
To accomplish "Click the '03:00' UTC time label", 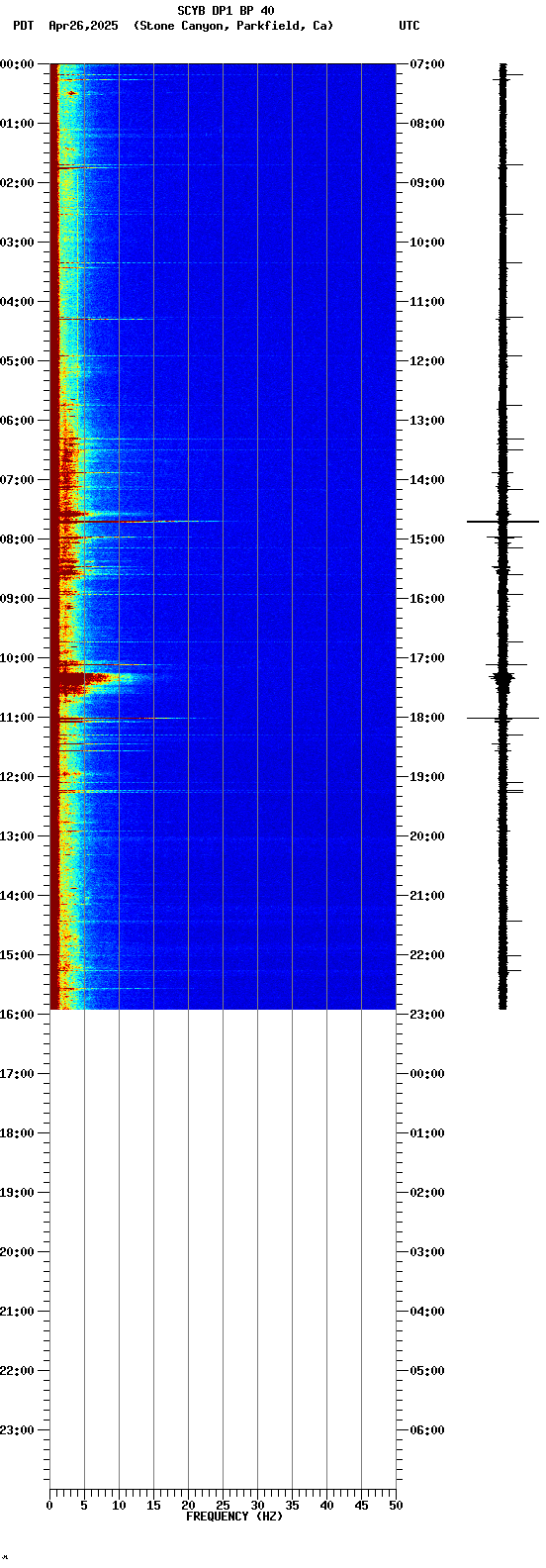I will click(x=427, y=1252).
